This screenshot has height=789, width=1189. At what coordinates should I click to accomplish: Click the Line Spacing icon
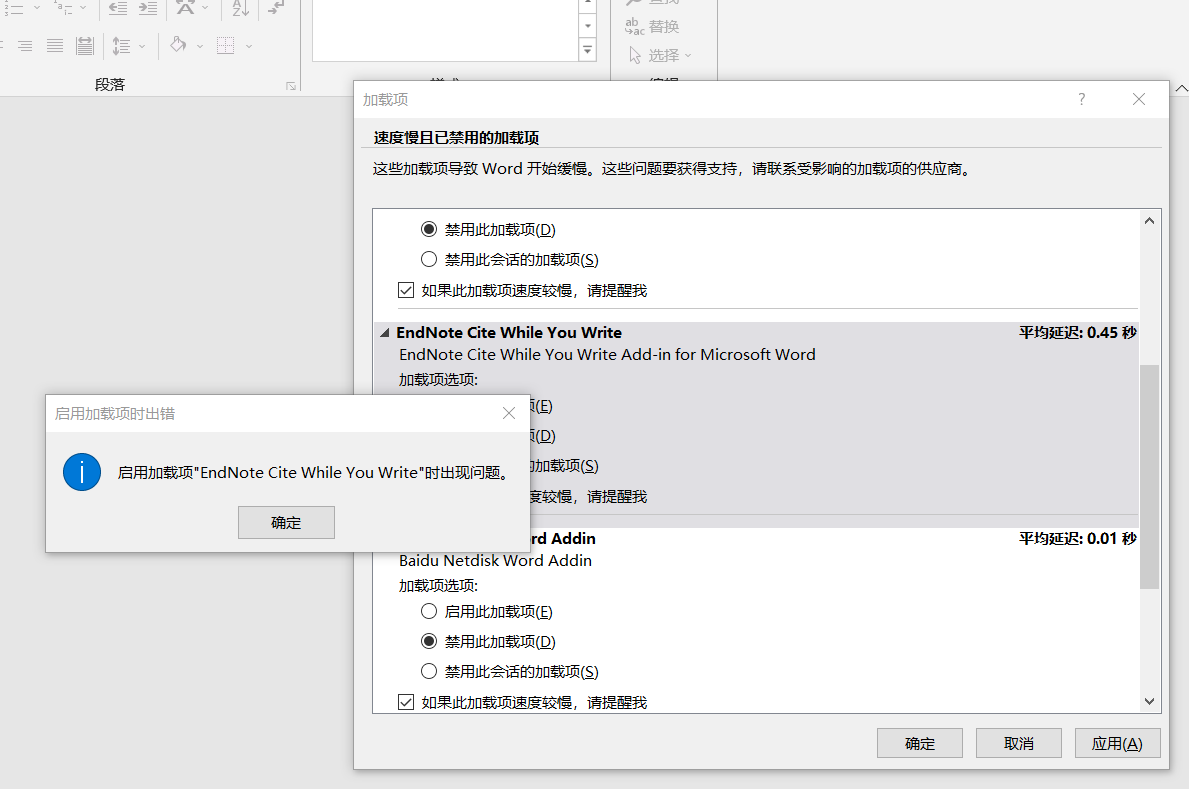point(121,46)
